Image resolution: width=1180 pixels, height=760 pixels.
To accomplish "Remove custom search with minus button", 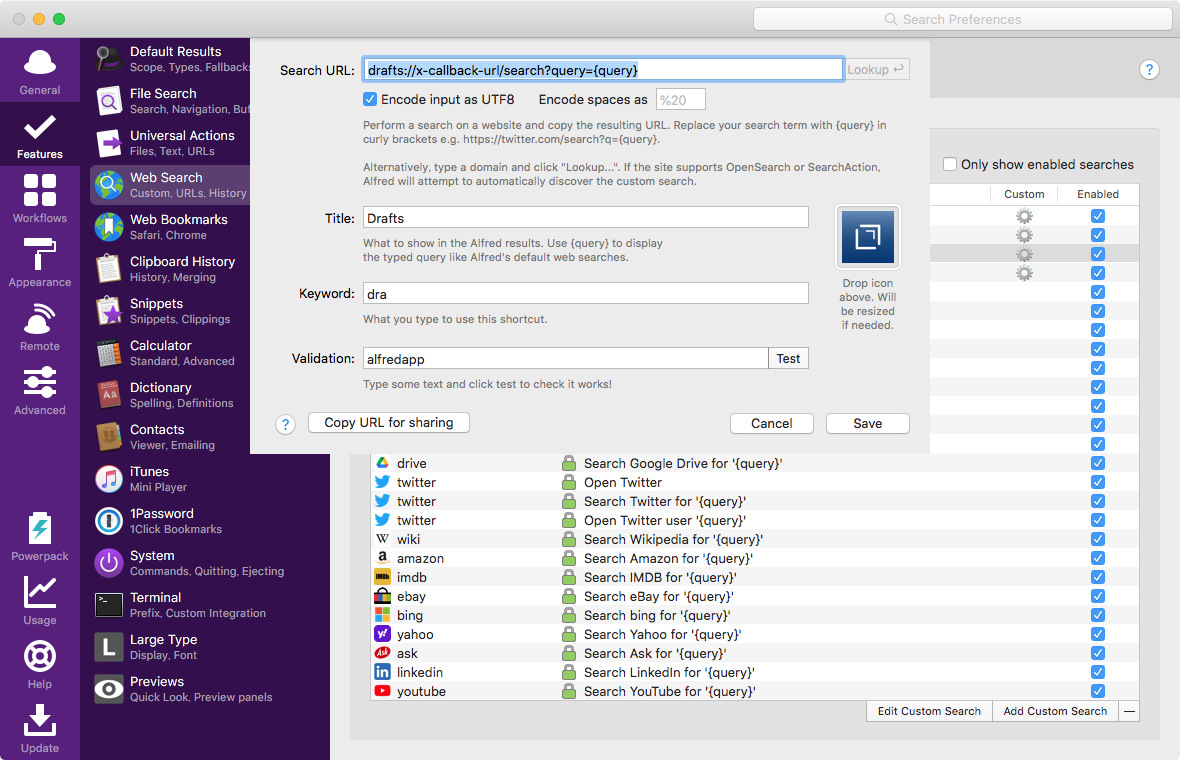I will (1129, 711).
